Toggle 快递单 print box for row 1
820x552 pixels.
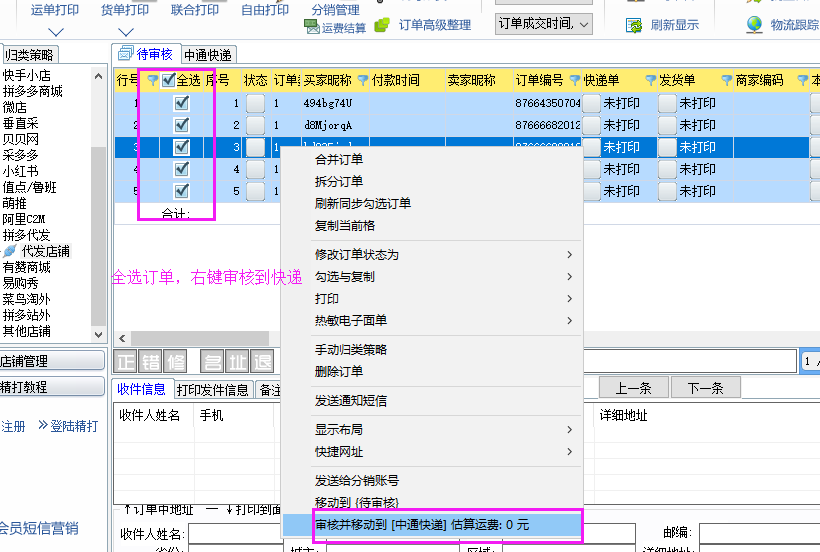tap(591, 103)
